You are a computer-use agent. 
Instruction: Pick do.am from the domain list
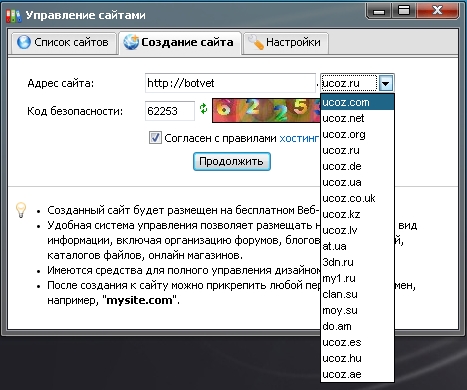coord(357,326)
